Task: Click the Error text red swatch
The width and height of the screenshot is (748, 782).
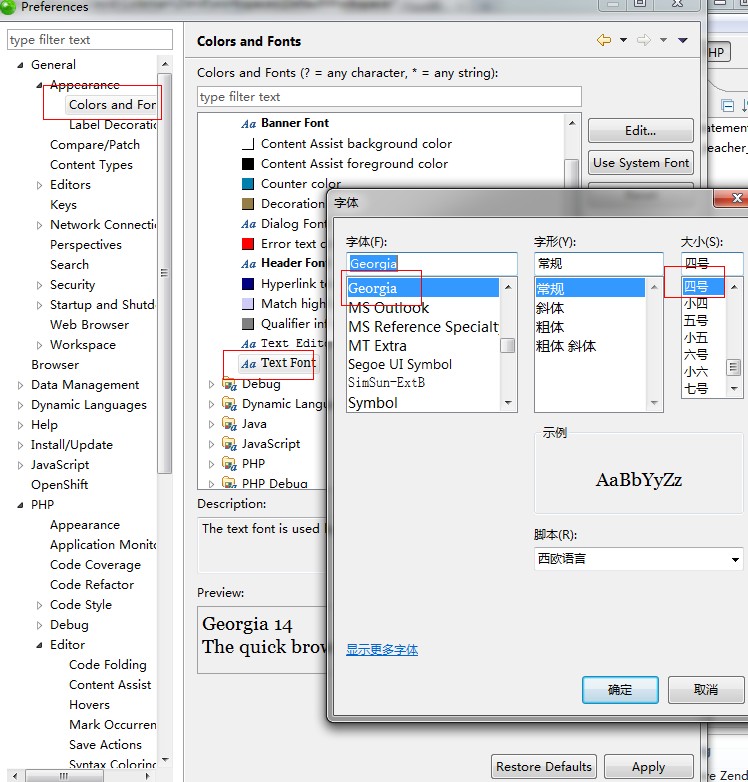Action: (x=248, y=244)
